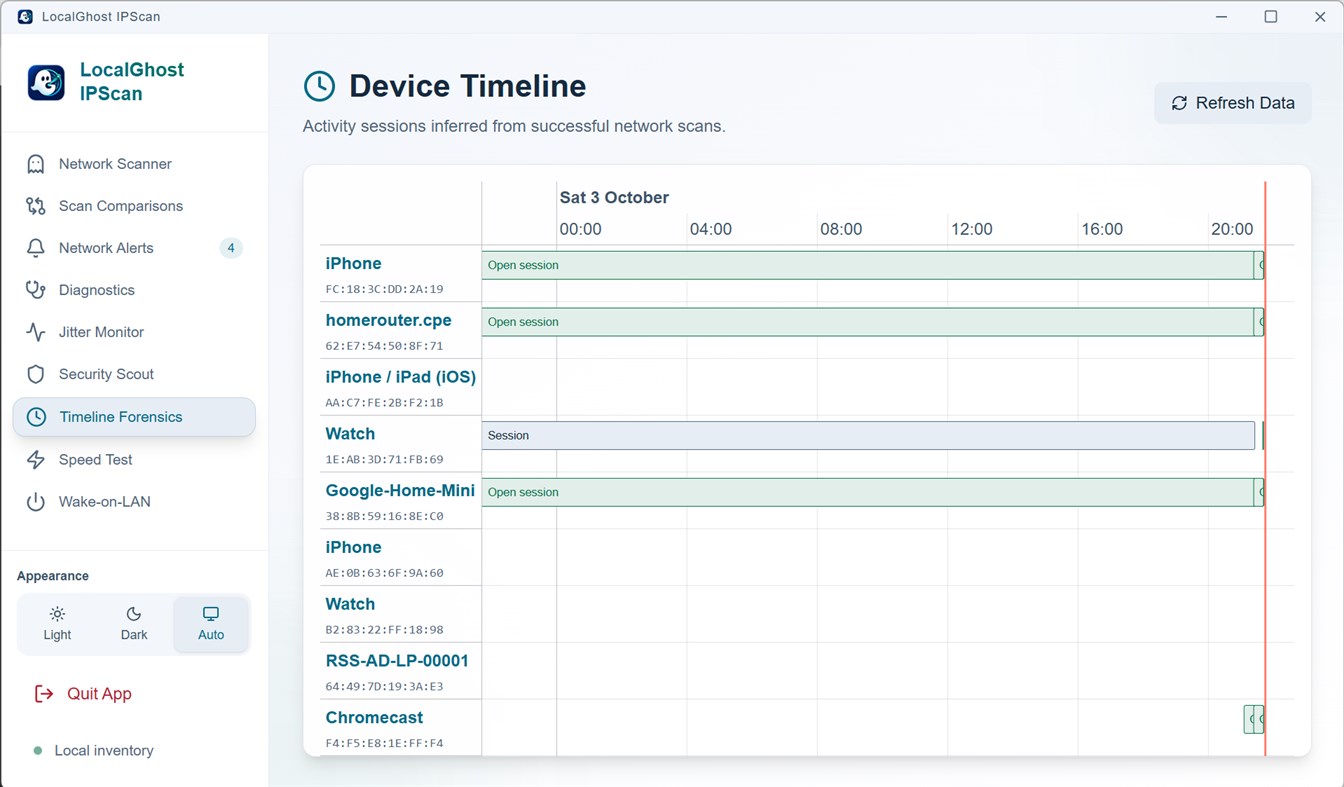Click the refresh arrows icon
This screenshot has height=787, width=1344.
tap(1180, 103)
